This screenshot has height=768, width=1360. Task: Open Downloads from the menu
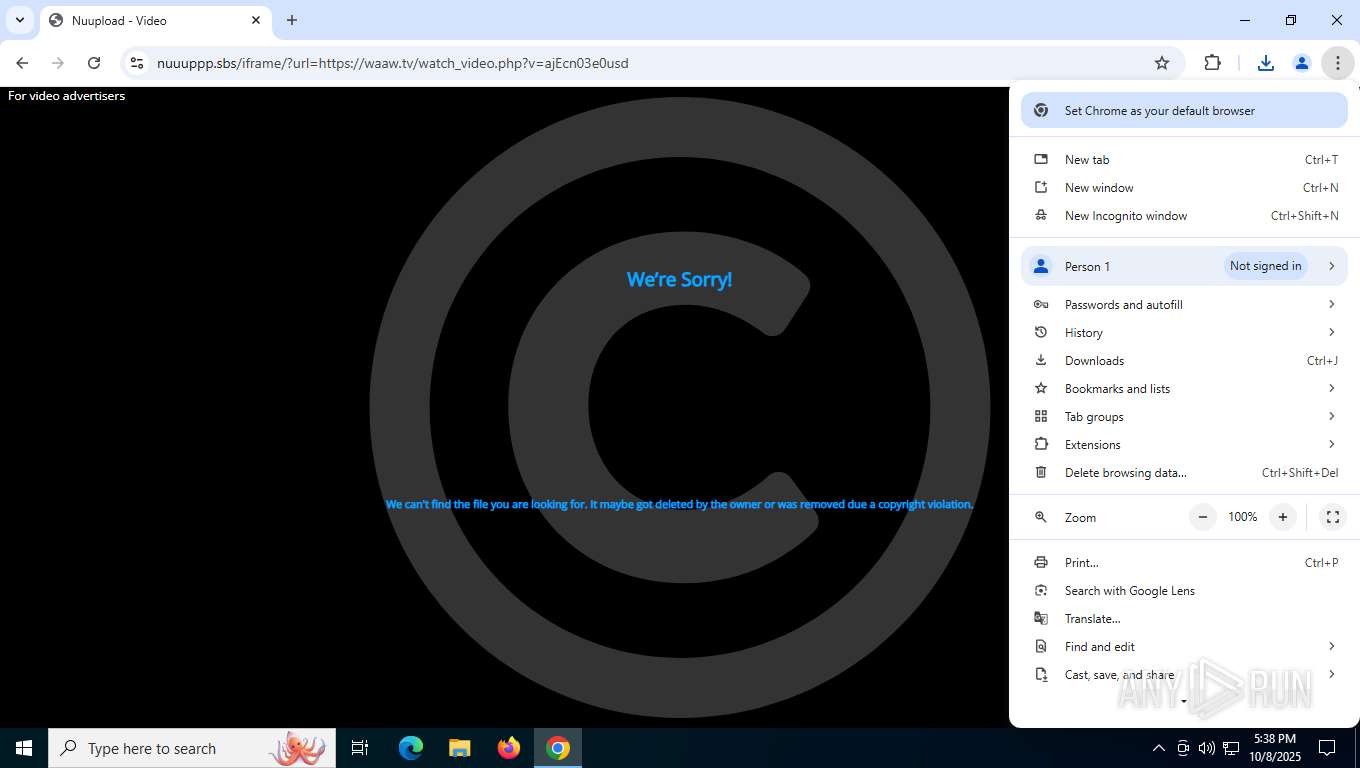(x=1184, y=361)
